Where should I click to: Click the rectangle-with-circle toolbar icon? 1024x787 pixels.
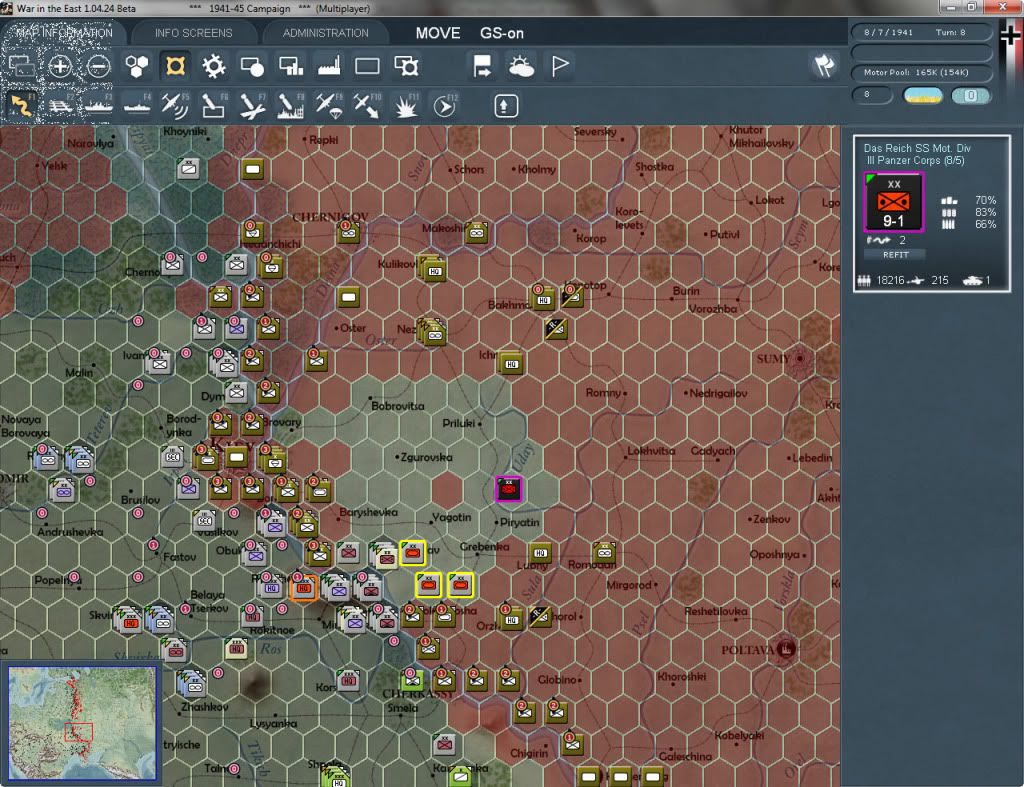(x=252, y=66)
